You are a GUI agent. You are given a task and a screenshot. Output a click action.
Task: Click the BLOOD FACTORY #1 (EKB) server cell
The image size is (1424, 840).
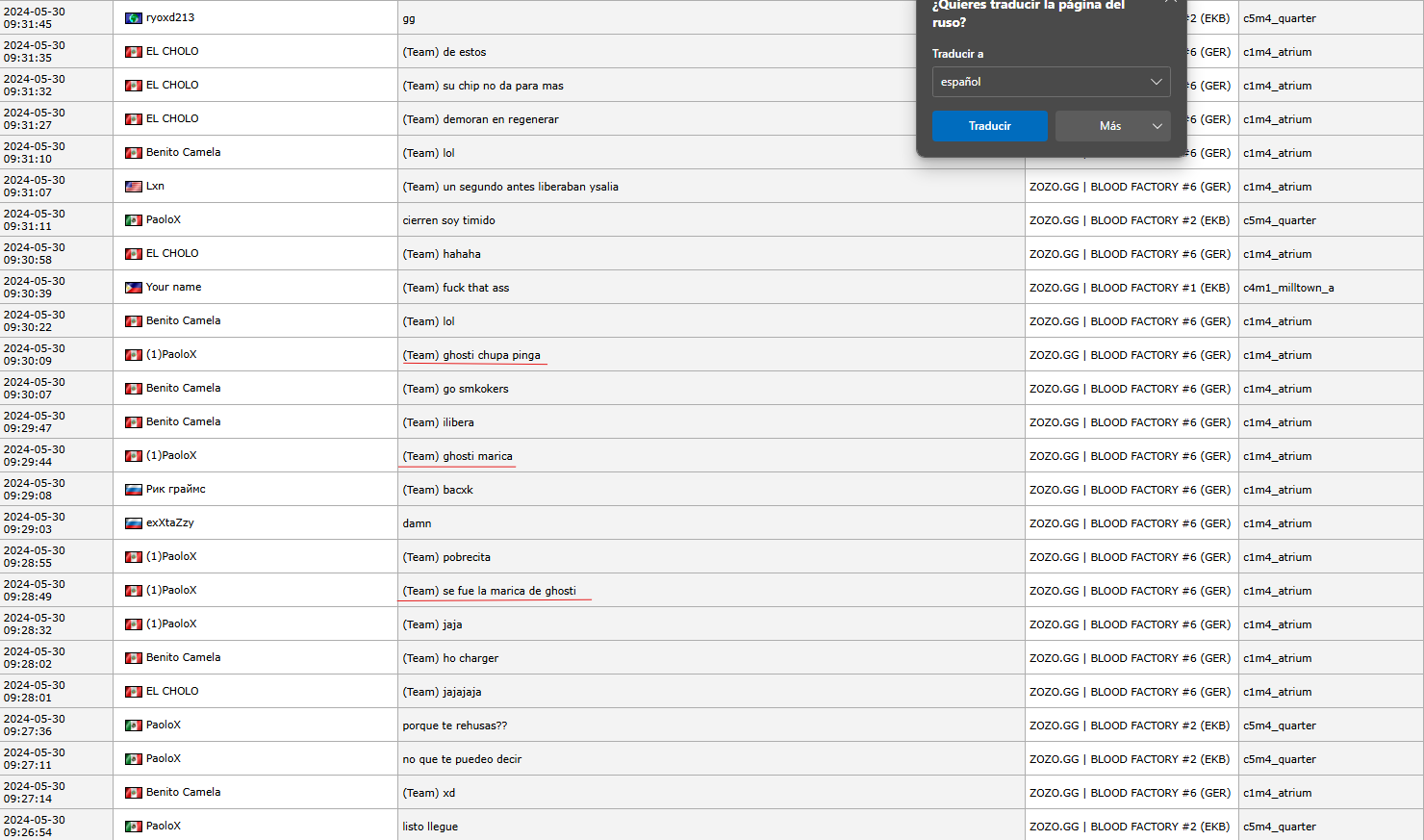tap(1130, 288)
